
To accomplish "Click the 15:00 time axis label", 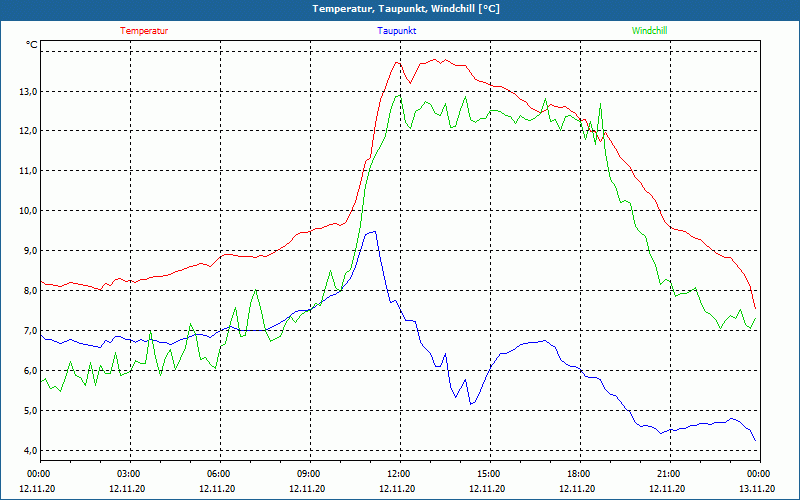I will [489, 474].
